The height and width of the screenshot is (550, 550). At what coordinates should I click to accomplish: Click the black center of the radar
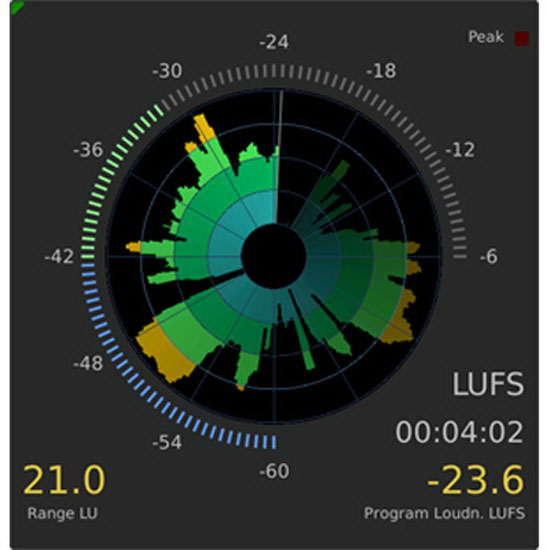click(x=274, y=256)
